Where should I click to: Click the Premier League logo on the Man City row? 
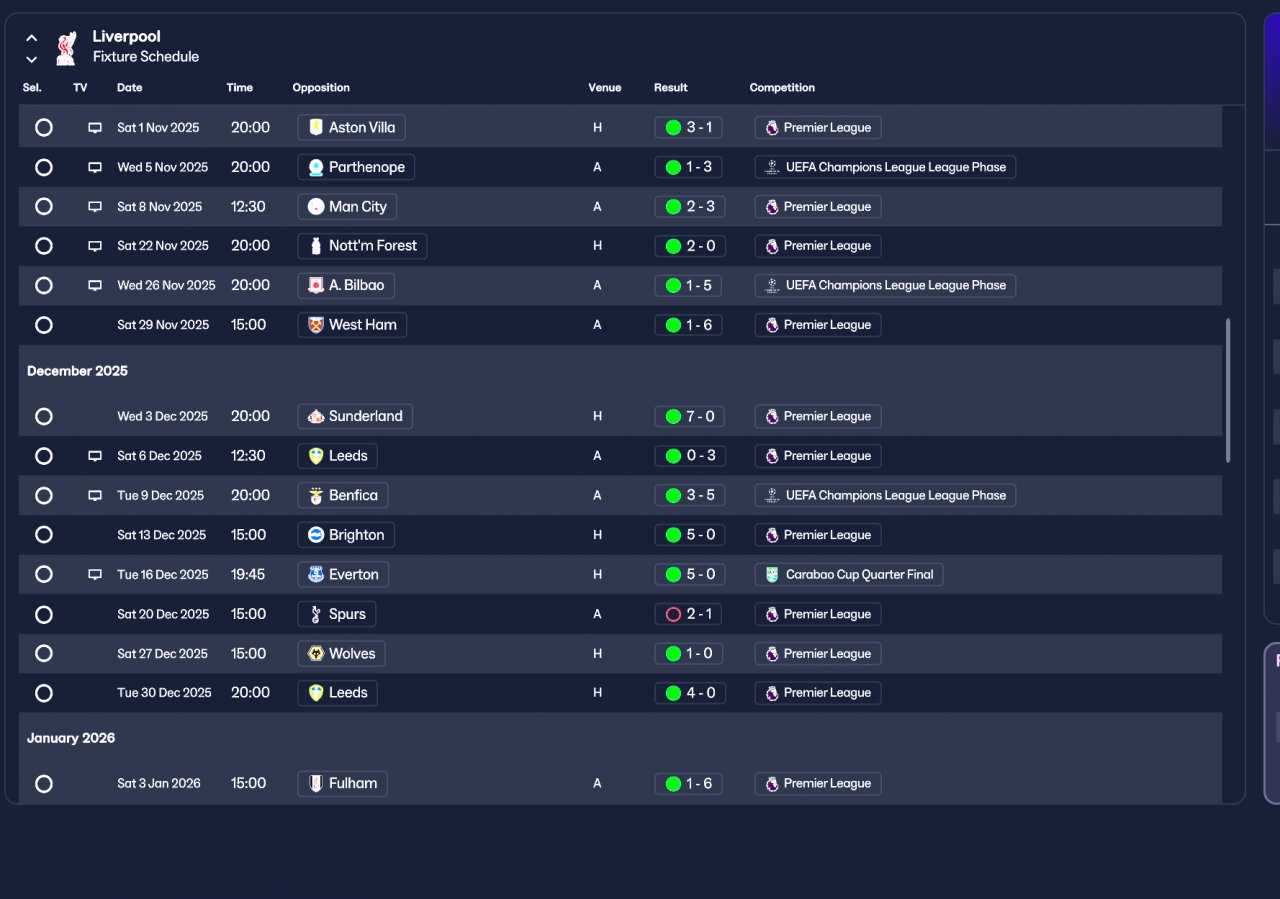click(x=772, y=207)
